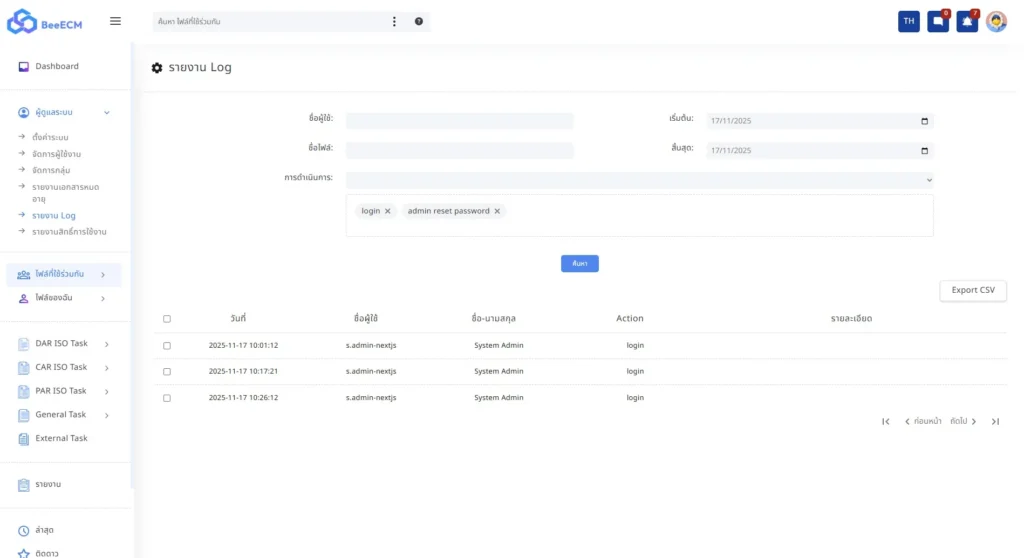Toggle the select-all checkbox in table header
Screen dimensions: 1024x558
(x=167, y=319)
